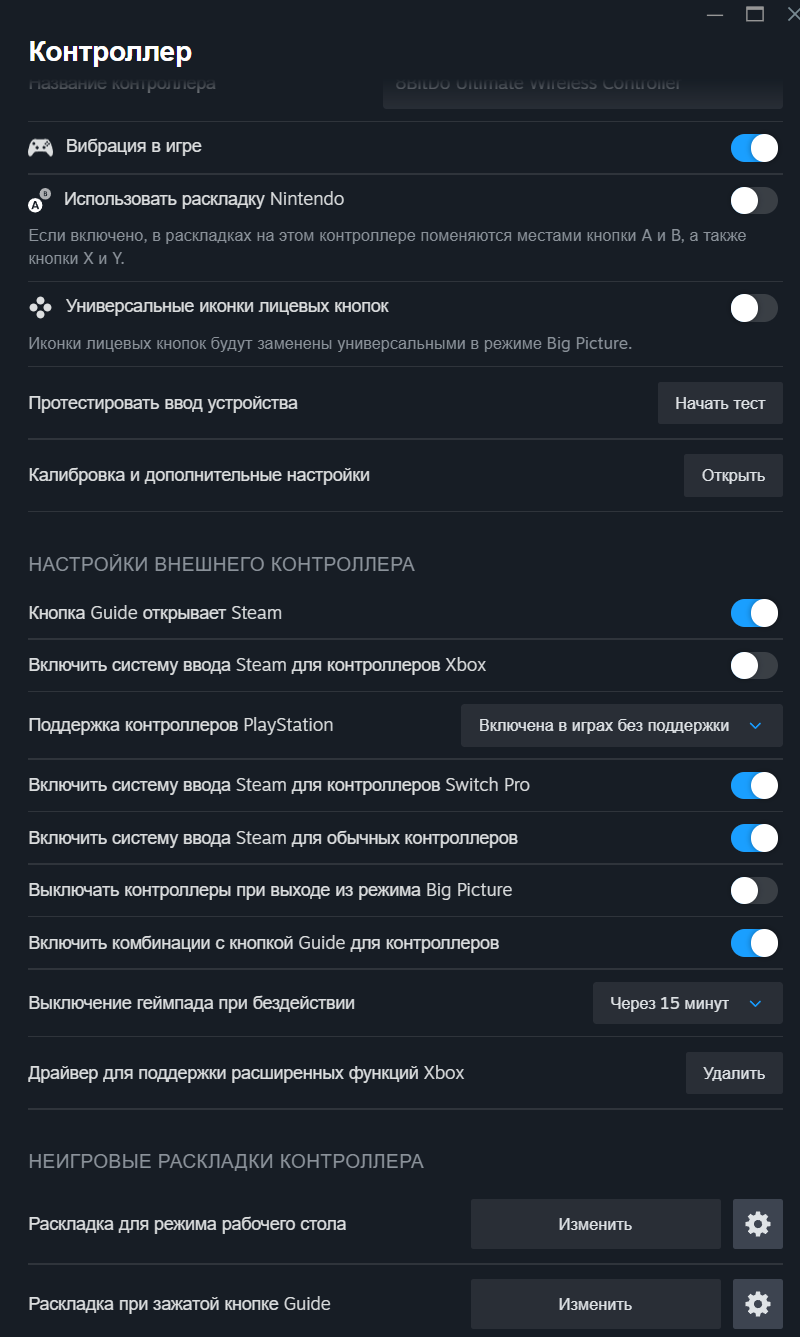The height and width of the screenshot is (1337, 800).
Task: Click the gamepad icon beside Вибрация в игре
Action: 40,147
